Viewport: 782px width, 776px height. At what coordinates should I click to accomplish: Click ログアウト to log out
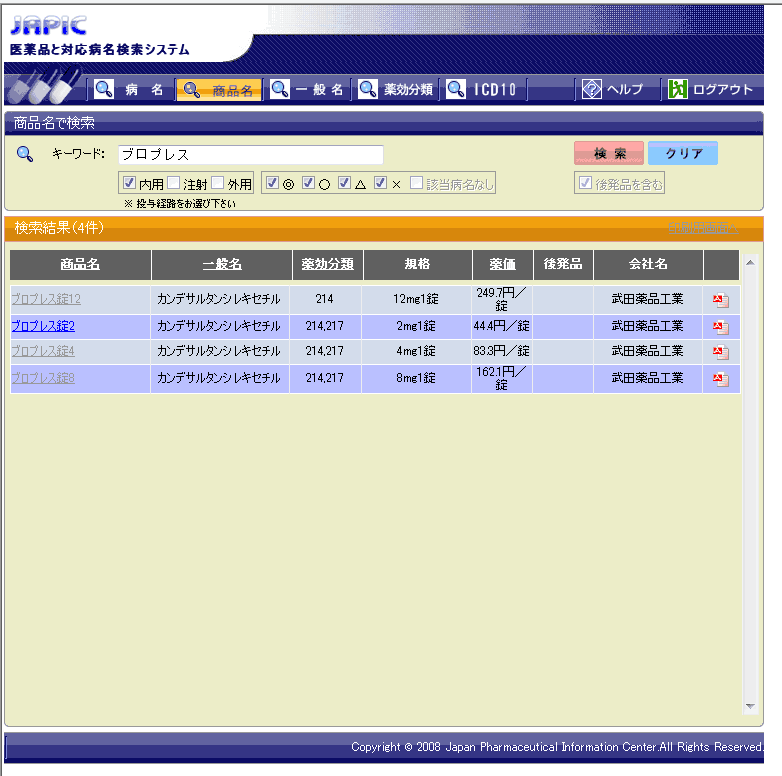[x=711, y=89]
